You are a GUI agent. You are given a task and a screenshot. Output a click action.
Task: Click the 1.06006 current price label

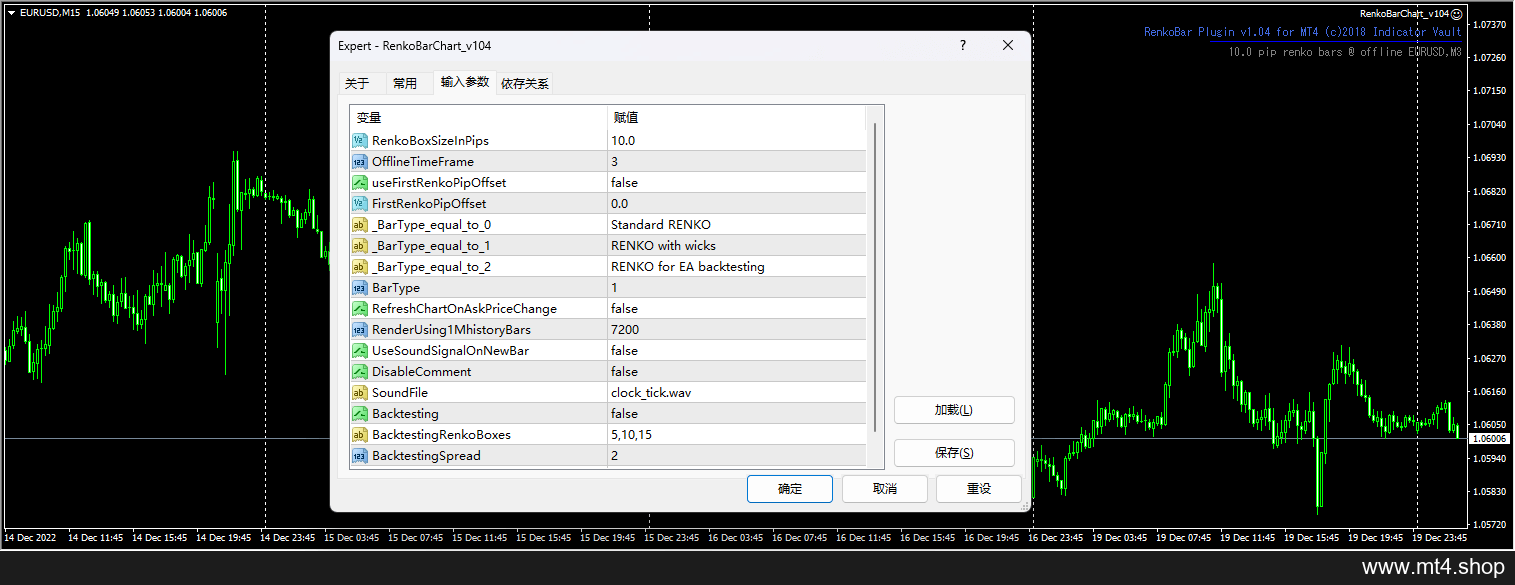click(1490, 438)
